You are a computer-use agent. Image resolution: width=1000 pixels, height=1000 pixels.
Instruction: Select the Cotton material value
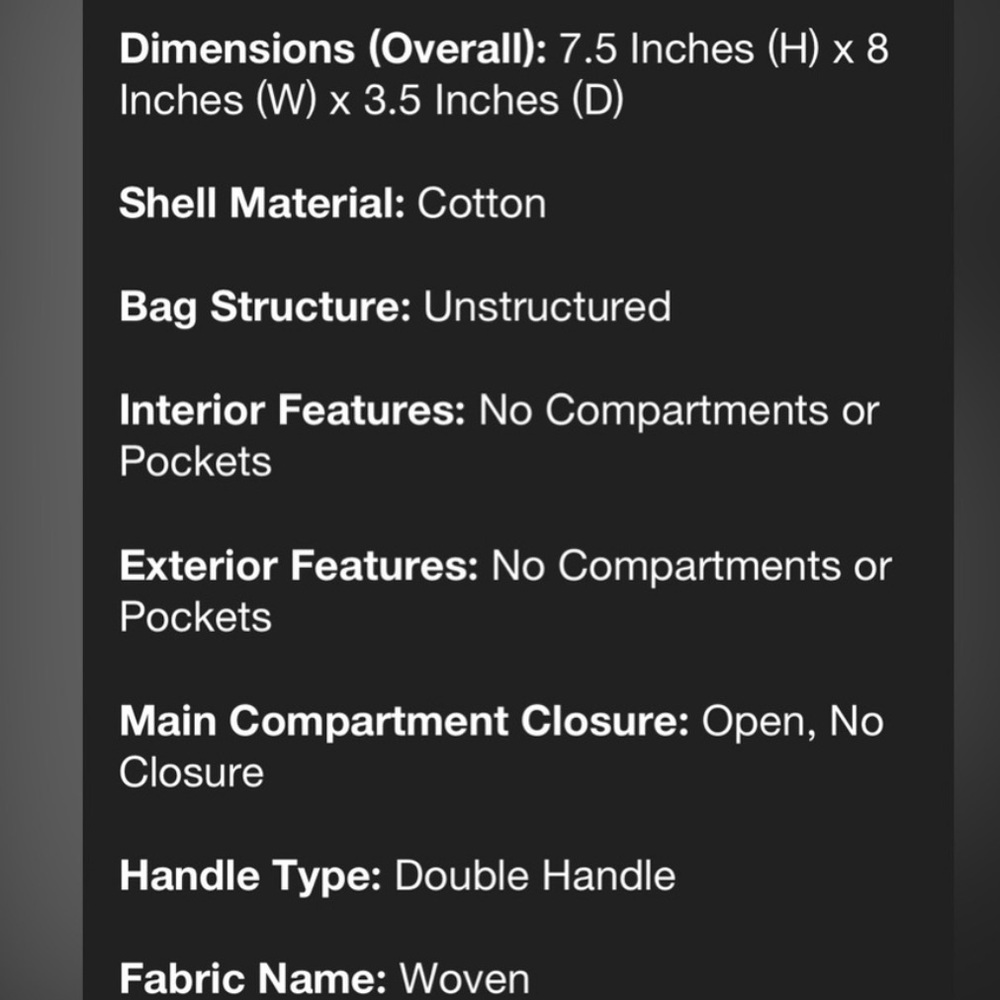(482, 204)
